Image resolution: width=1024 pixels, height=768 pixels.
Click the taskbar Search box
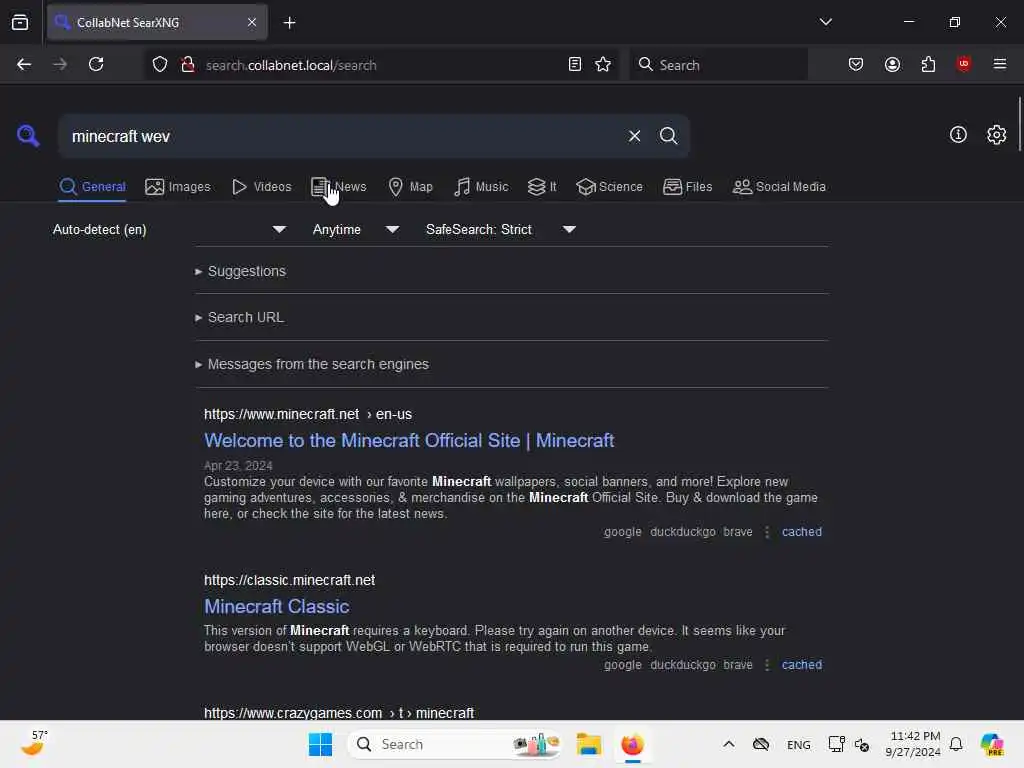click(x=455, y=744)
